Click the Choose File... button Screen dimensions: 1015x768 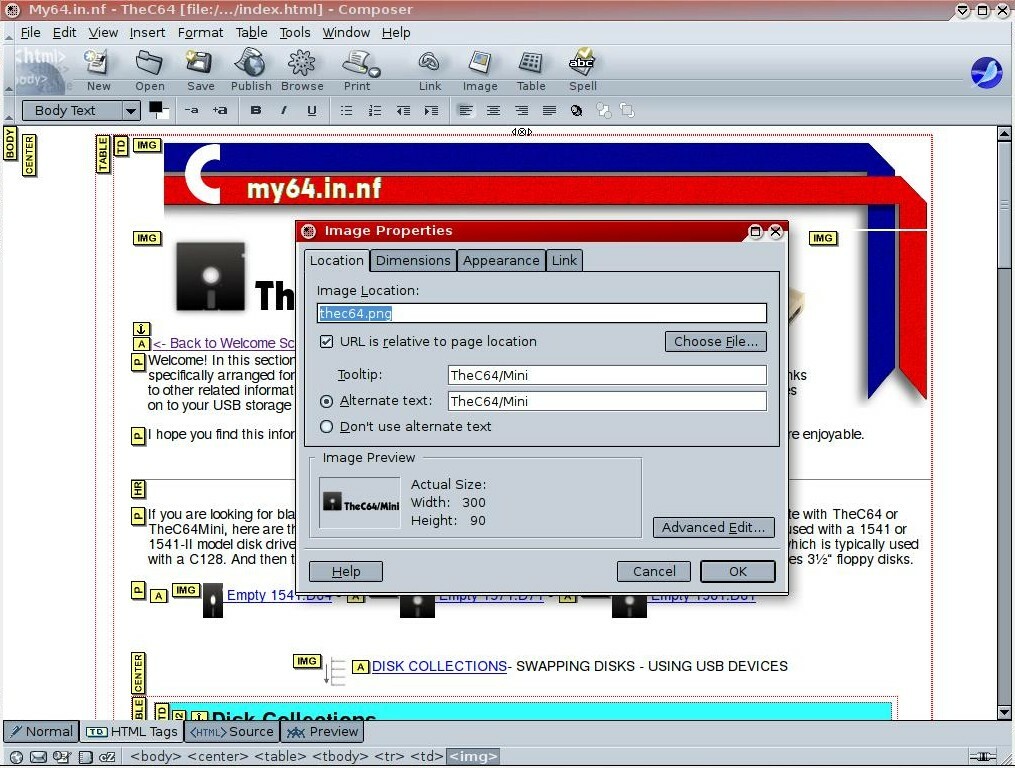click(x=715, y=341)
